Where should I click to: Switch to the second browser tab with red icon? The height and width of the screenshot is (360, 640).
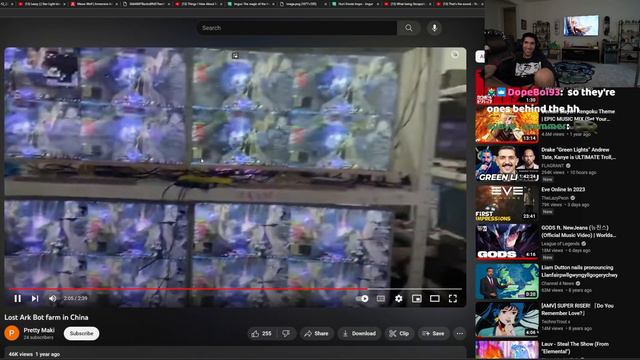(93, 4)
